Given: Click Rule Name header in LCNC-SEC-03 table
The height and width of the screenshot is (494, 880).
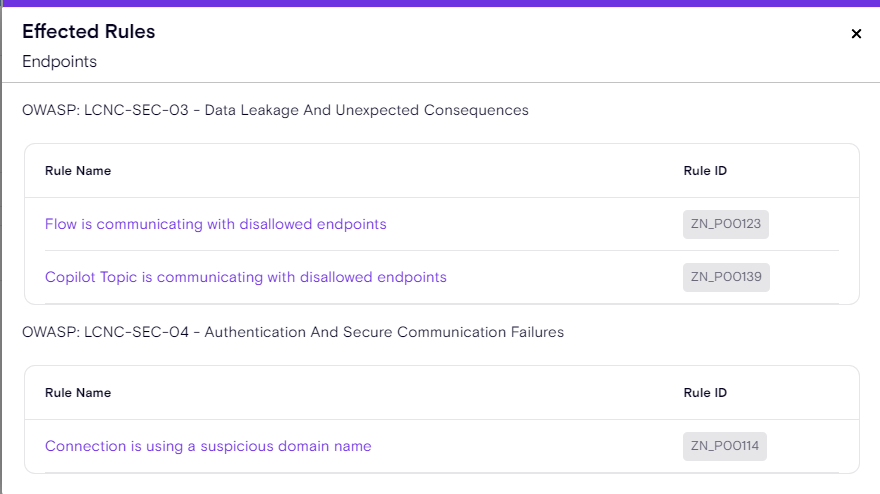Looking at the screenshot, I should coord(78,171).
